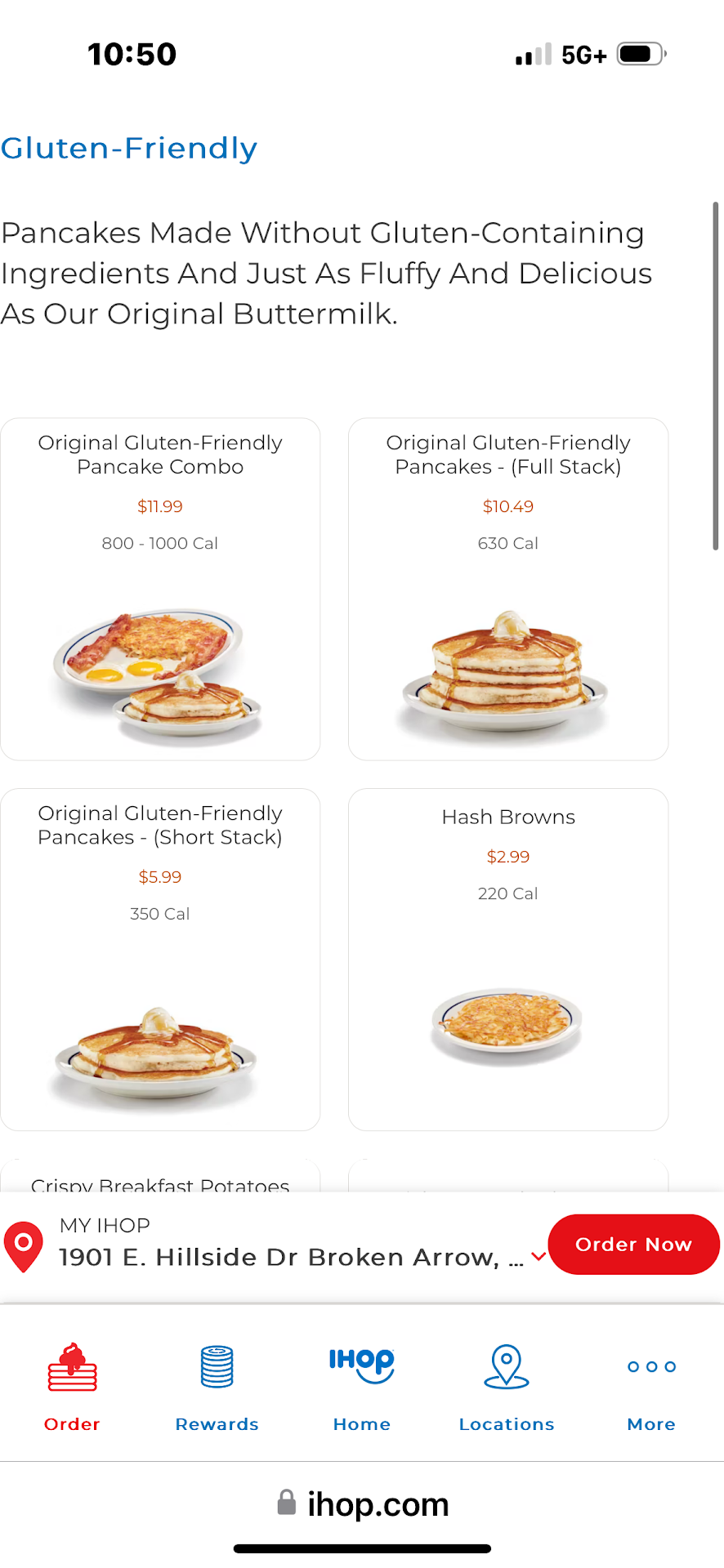Open the Gluten-Friendly category heading link
This screenshot has width=724, height=1568.
tap(129, 149)
